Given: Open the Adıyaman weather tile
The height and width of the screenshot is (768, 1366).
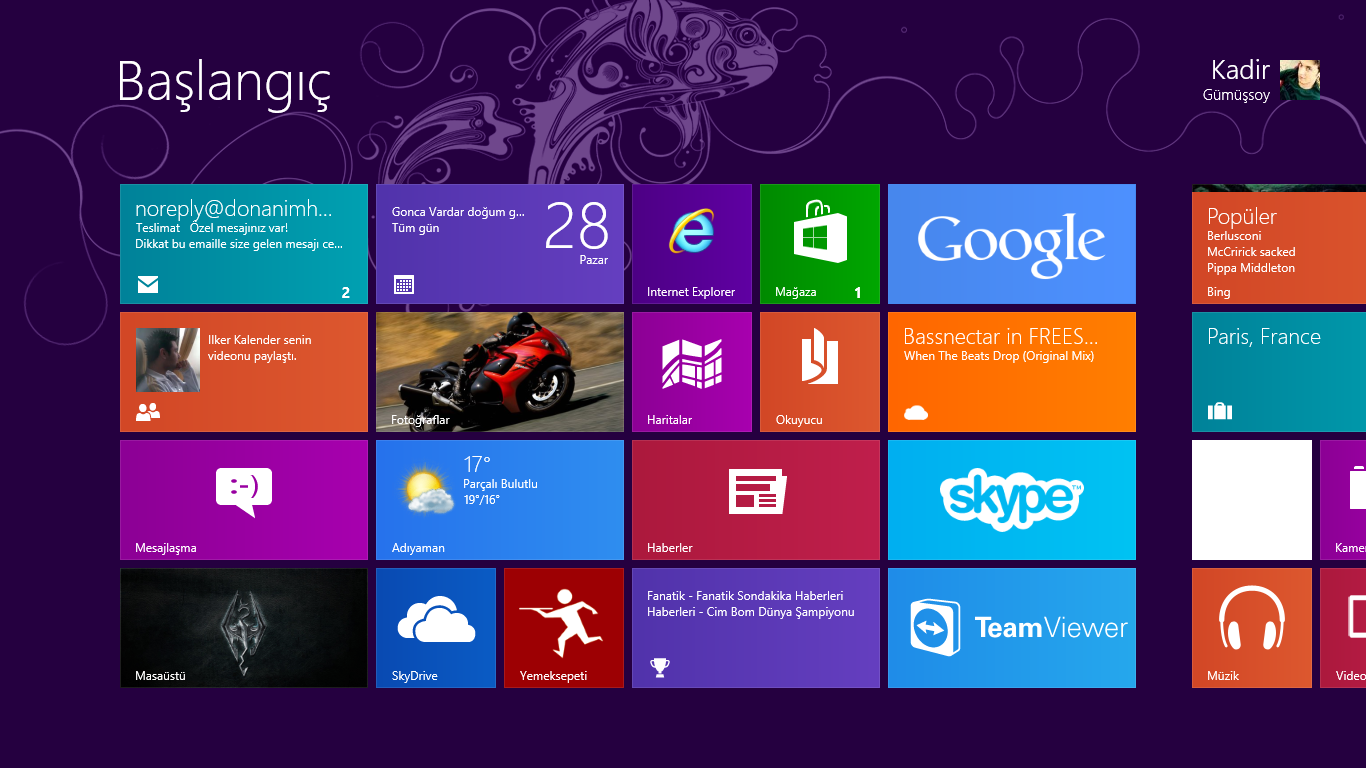Looking at the screenshot, I should tap(500, 500).
